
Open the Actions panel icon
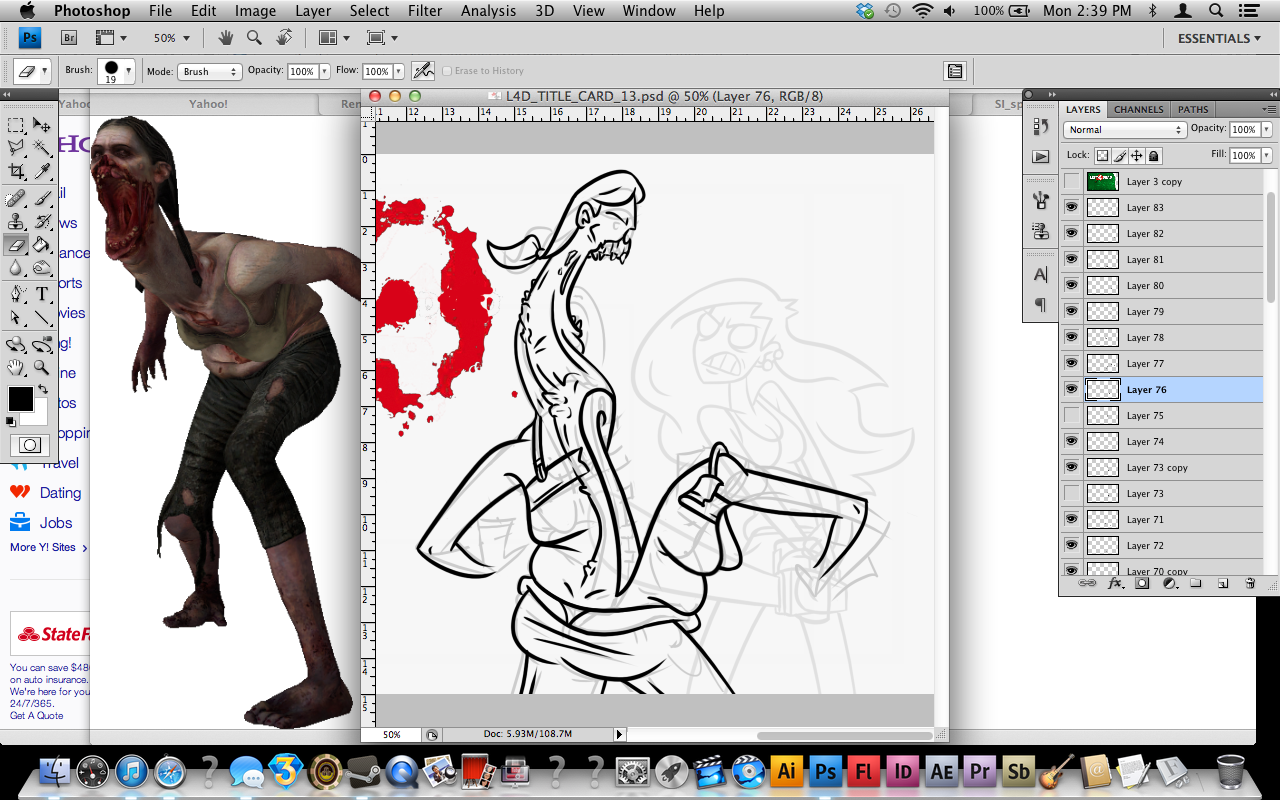(1041, 157)
